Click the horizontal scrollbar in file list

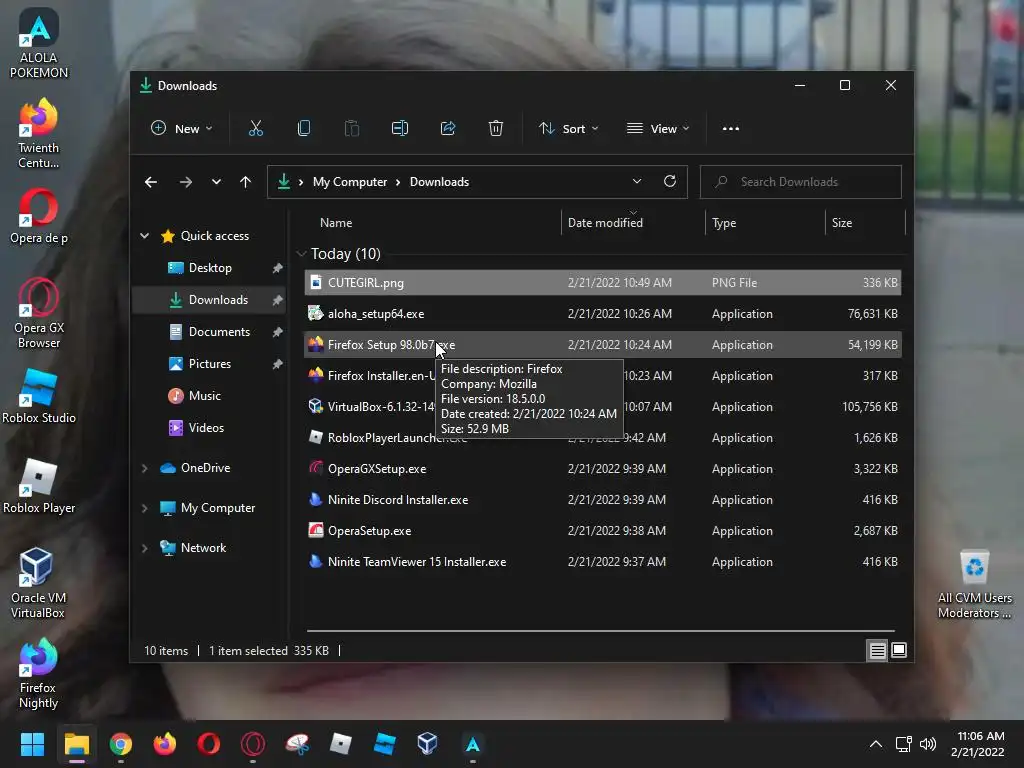pyautogui.click(x=601, y=631)
